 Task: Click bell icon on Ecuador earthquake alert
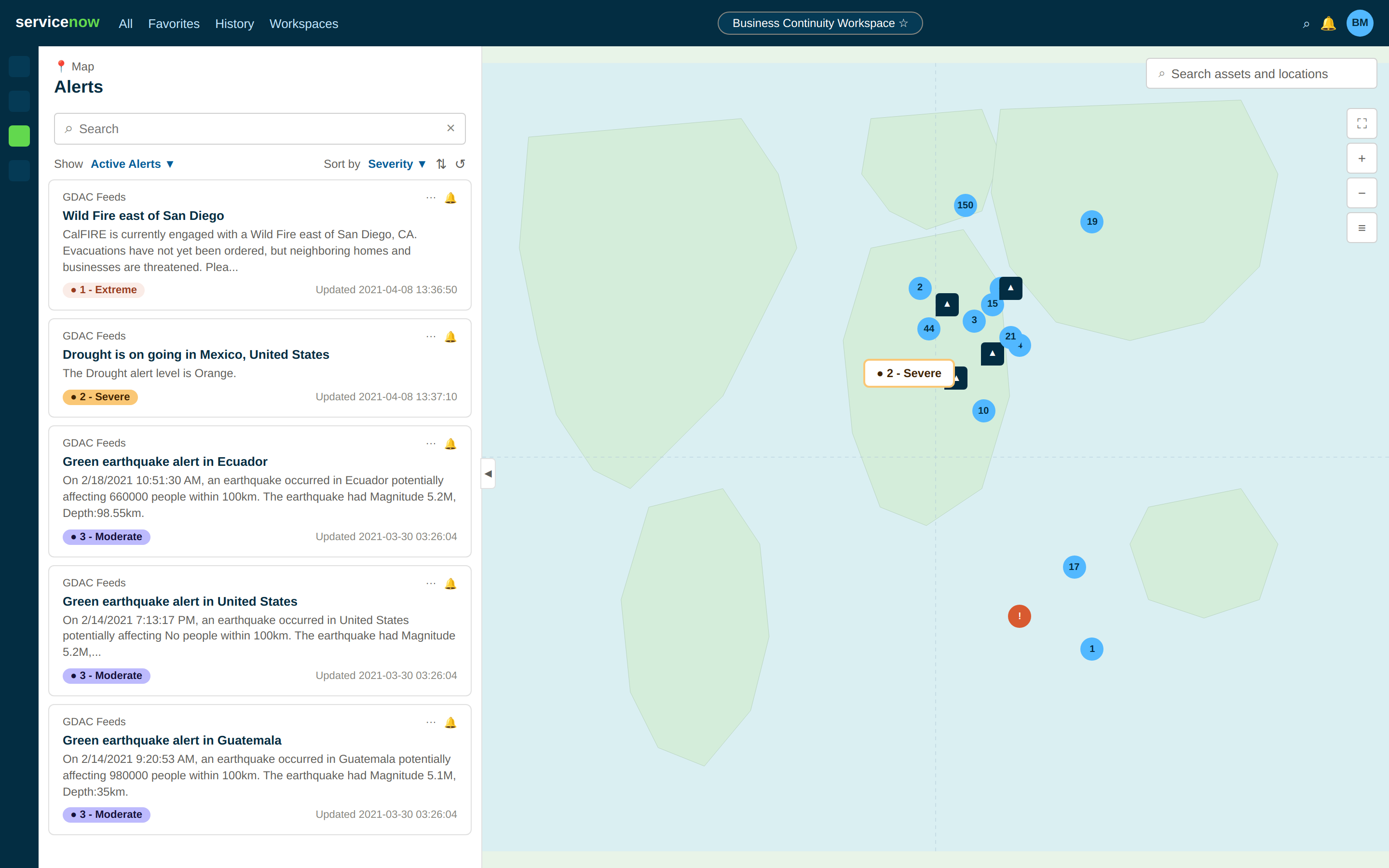[x=450, y=444]
